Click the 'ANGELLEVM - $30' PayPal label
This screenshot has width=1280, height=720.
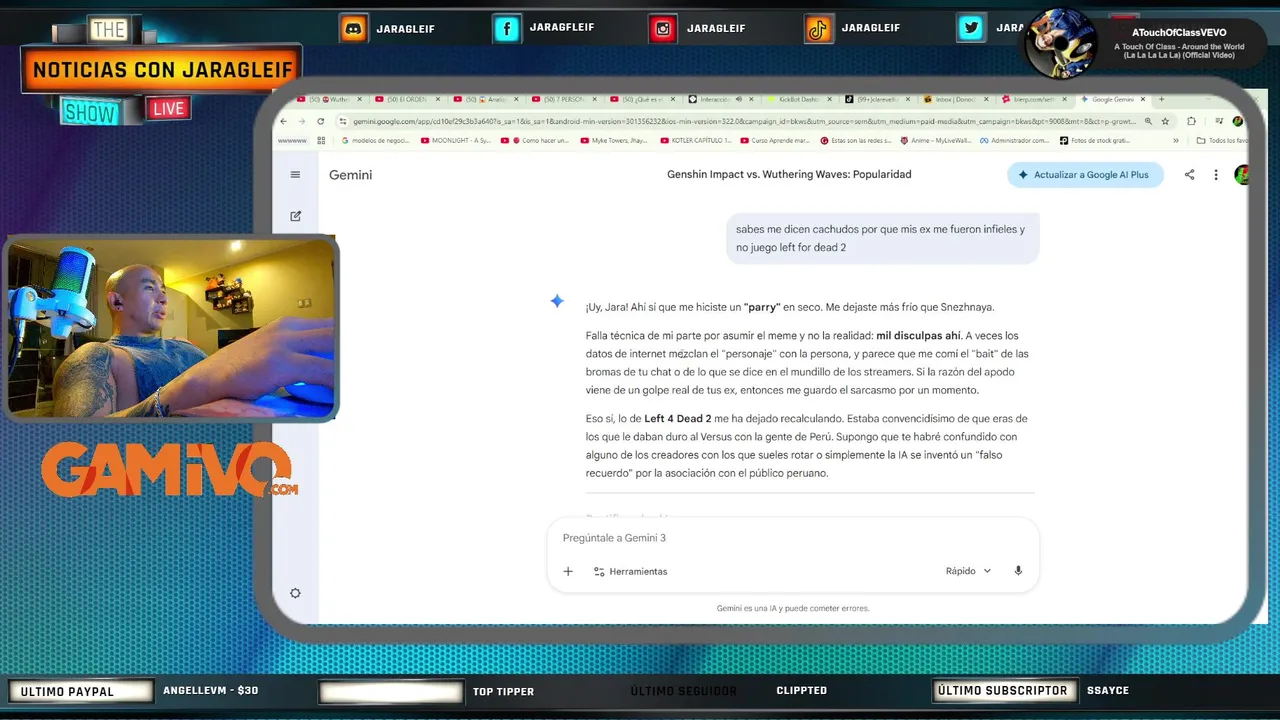pyautogui.click(x=210, y=690)
